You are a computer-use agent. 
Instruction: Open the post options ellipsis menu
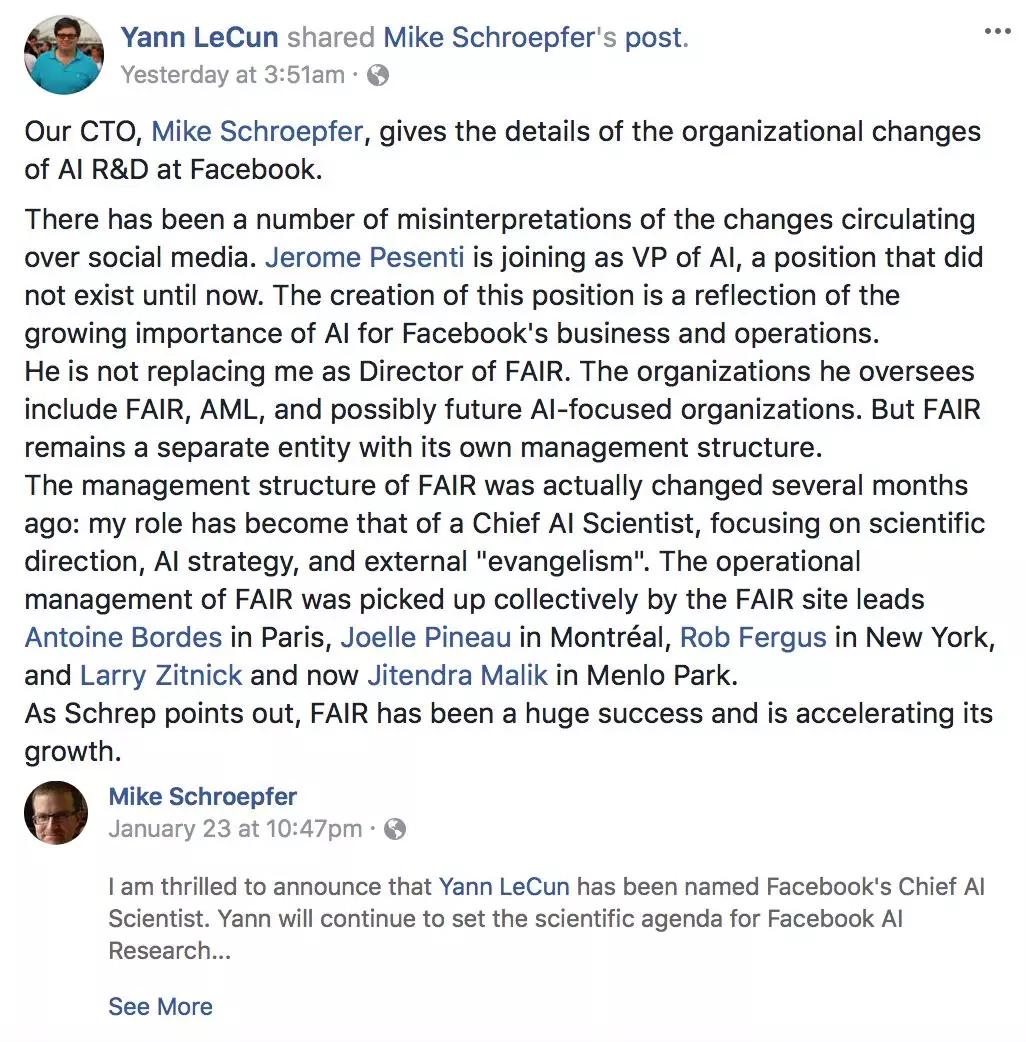997,32
